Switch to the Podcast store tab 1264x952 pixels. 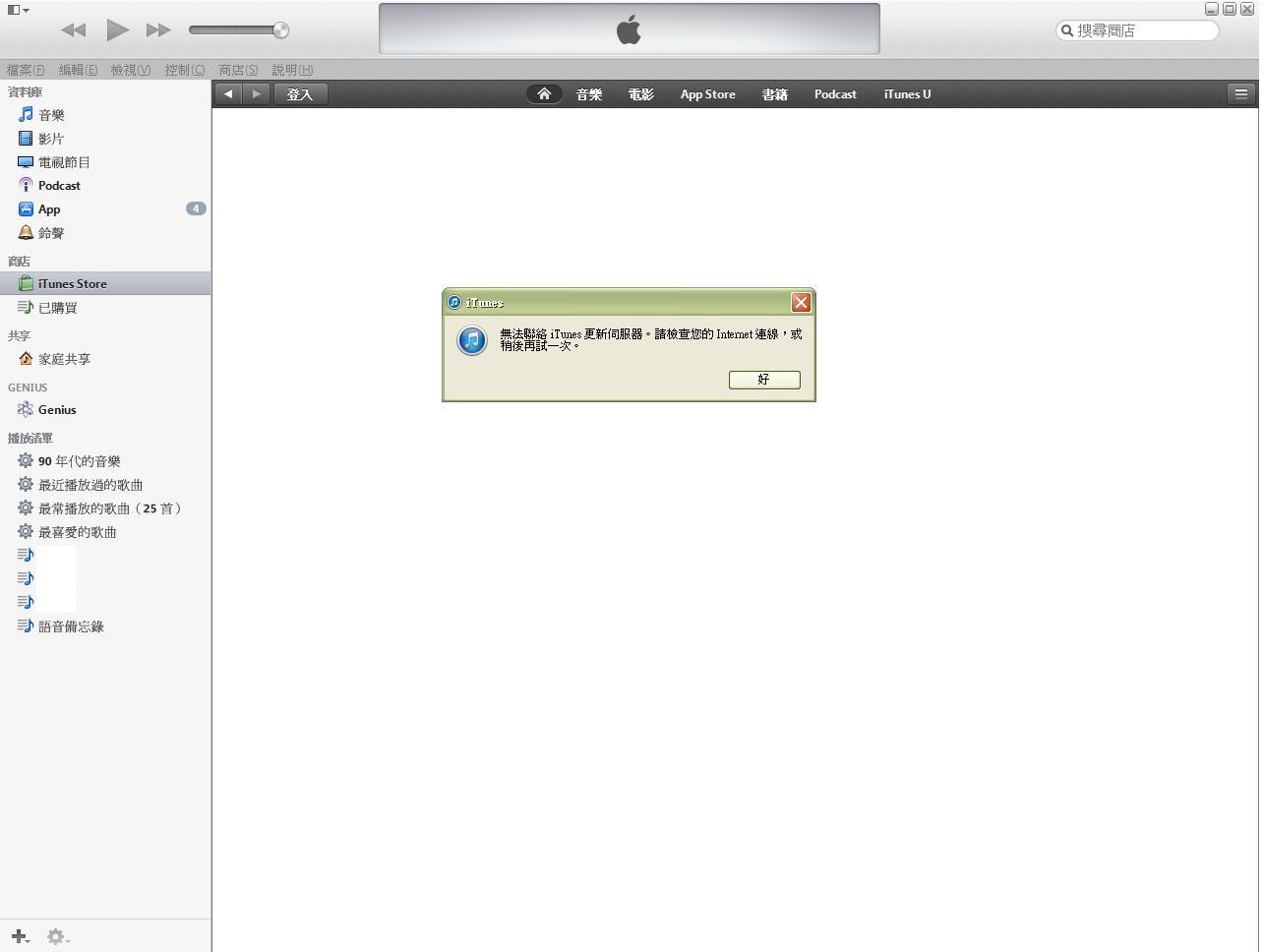(835, 94)
